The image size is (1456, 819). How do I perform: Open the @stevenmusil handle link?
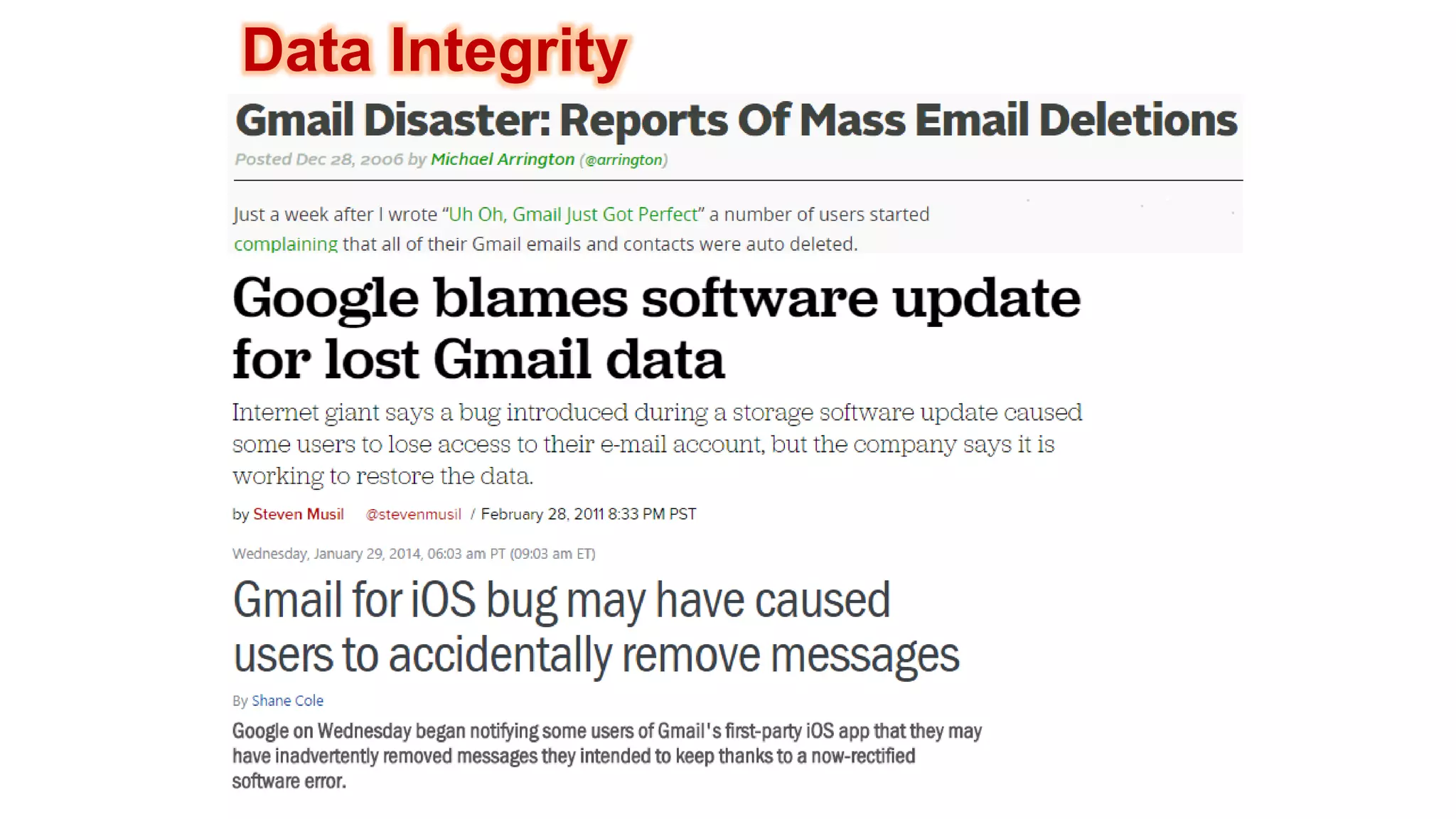[x=413, y=514]
